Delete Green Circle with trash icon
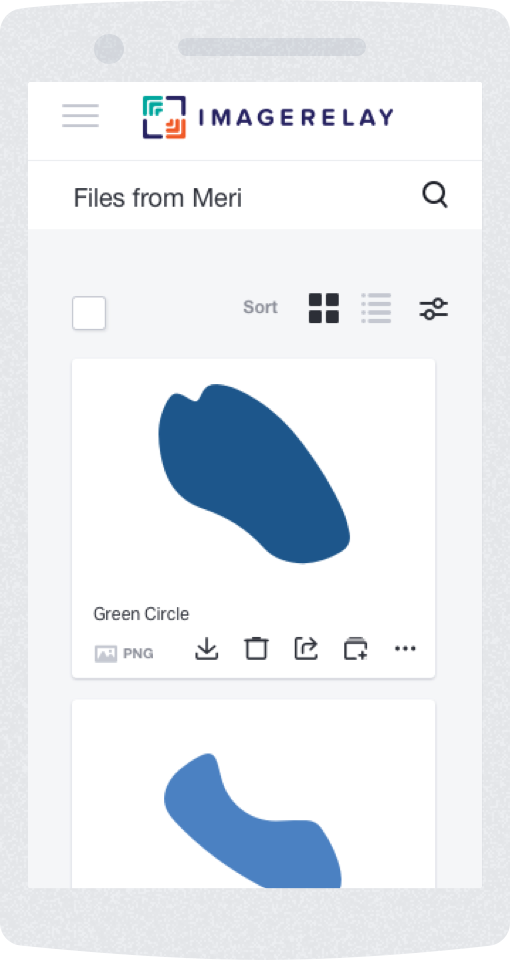Viewport: 510px width, 960px height. click(x=257, y=649)
